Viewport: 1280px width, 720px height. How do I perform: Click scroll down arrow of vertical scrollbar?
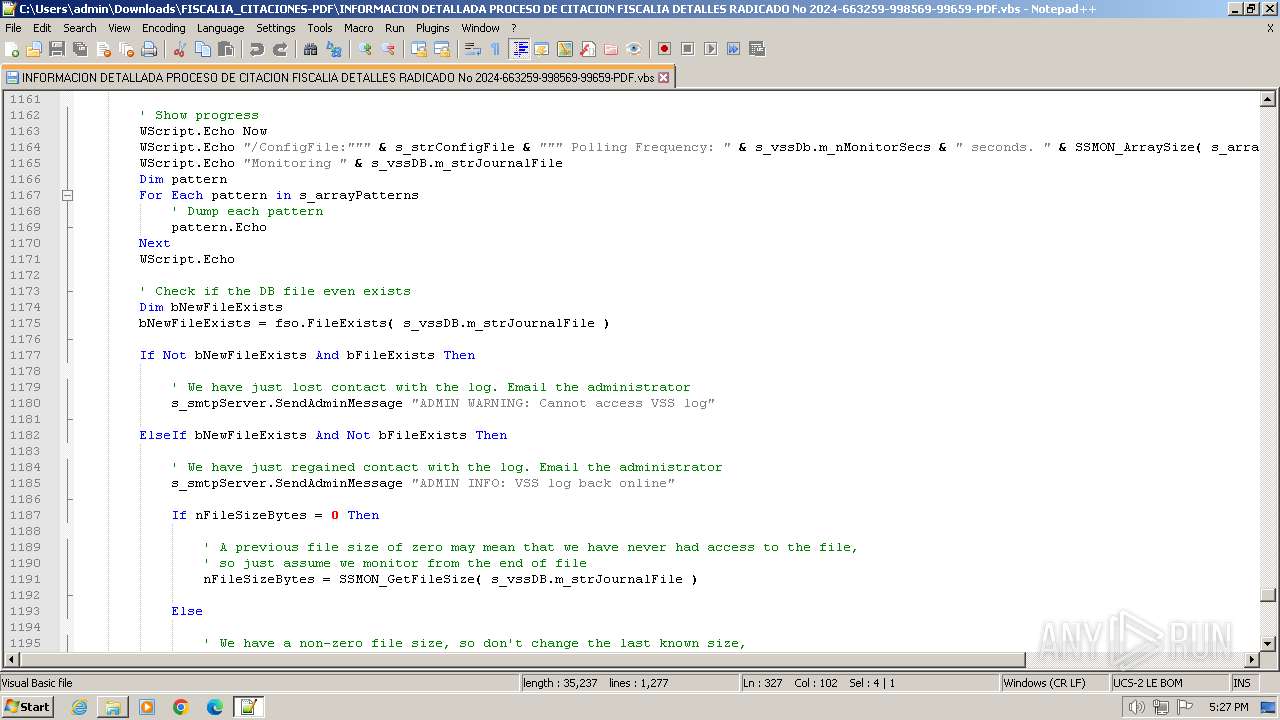coord(1268,643)
